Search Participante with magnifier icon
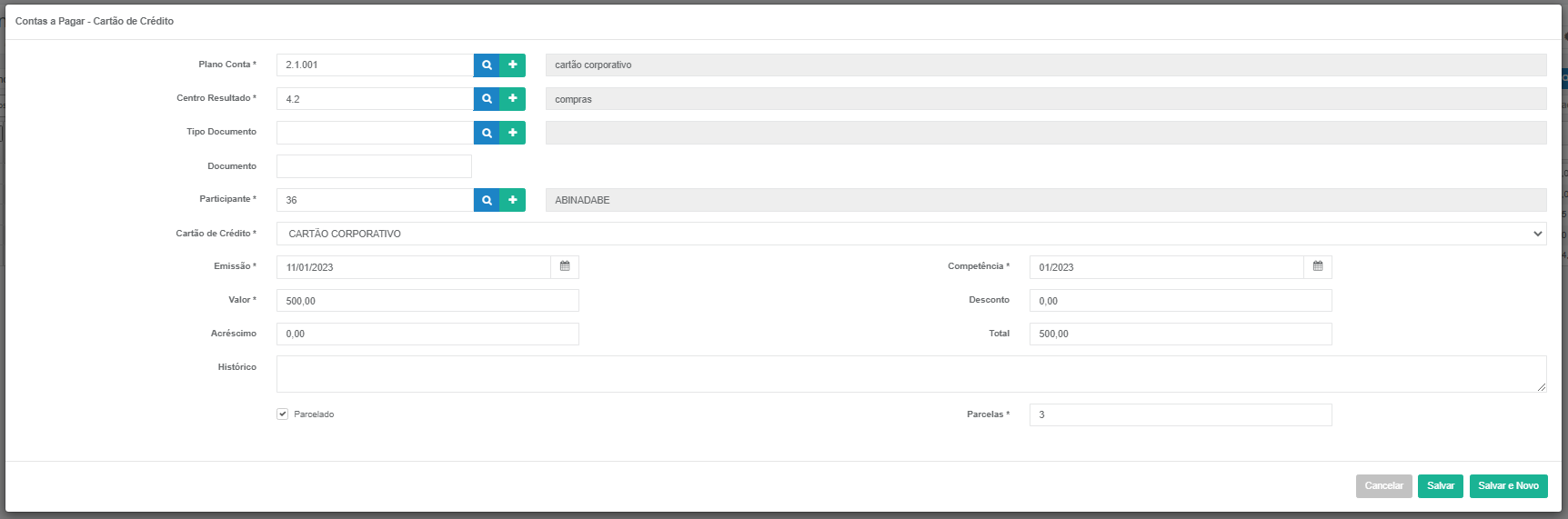 (x=487, y=200)
